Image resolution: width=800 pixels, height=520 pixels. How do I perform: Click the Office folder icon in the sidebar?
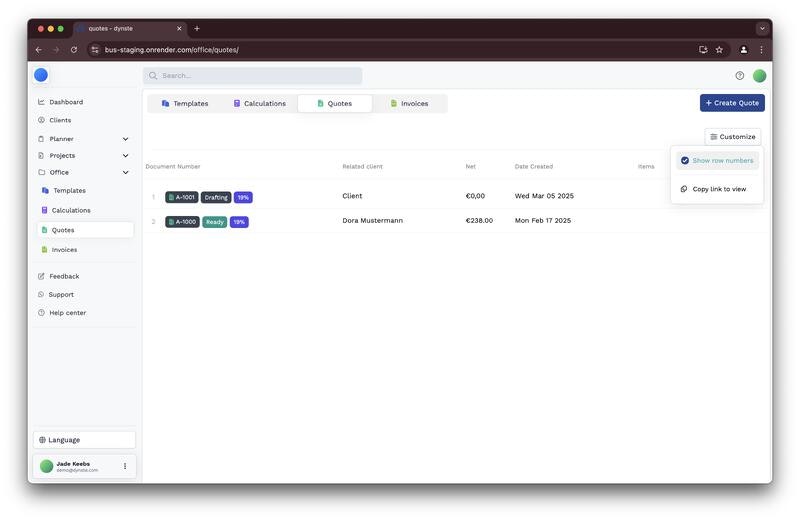tap(41, 172)
